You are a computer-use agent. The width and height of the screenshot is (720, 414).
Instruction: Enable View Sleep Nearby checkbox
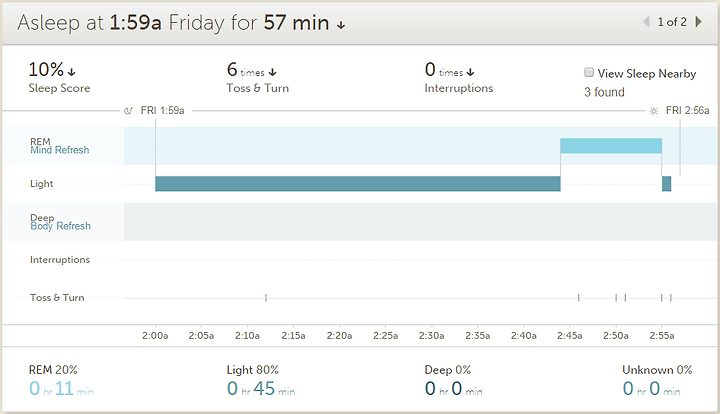click(x=589, y=73)
